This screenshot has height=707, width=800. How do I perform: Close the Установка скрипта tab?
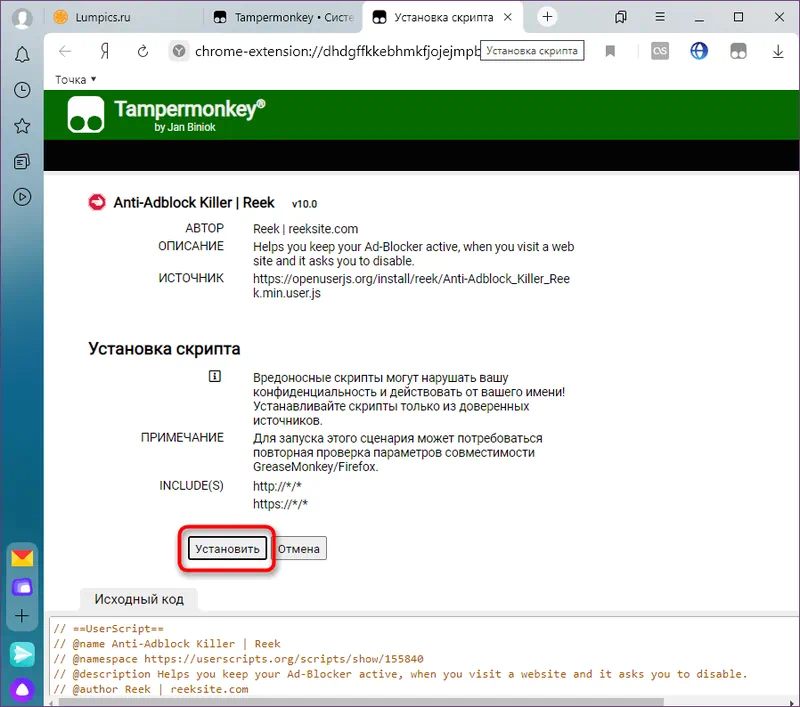[x=508, y=17]
